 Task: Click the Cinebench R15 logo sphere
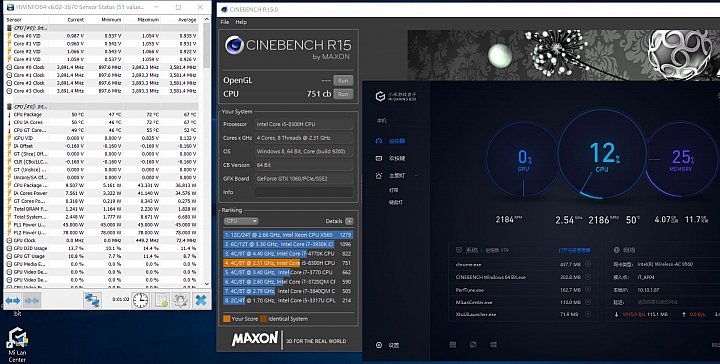[x=234, y=45]
